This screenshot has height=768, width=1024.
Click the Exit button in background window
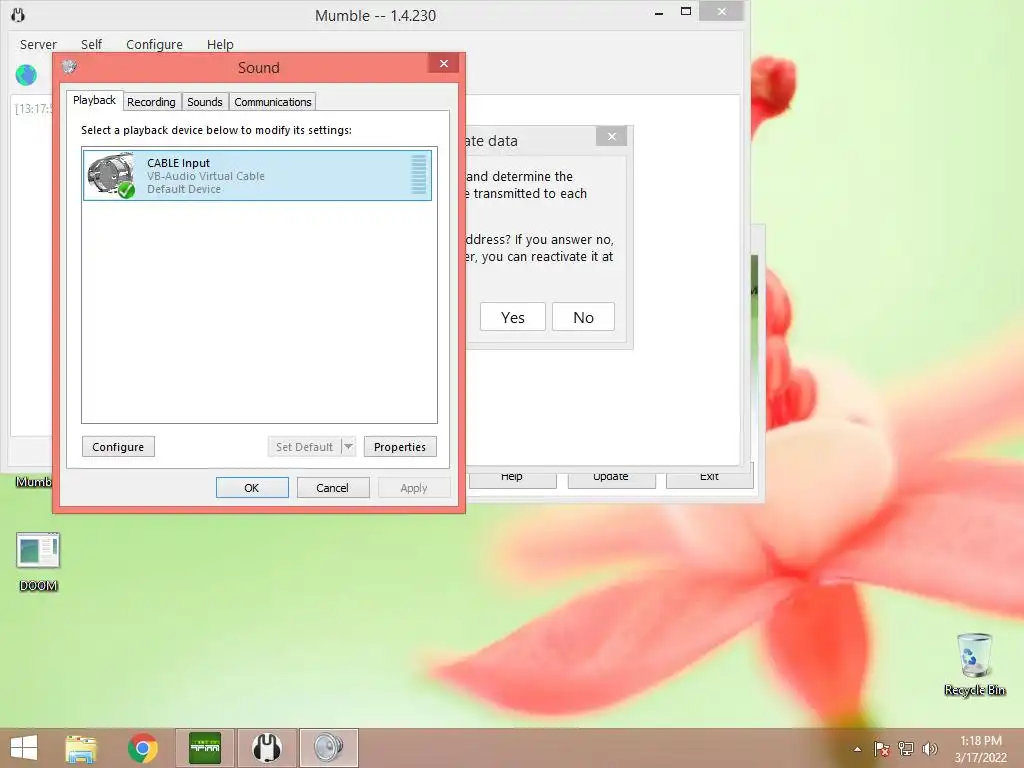[x=709, y=477]
